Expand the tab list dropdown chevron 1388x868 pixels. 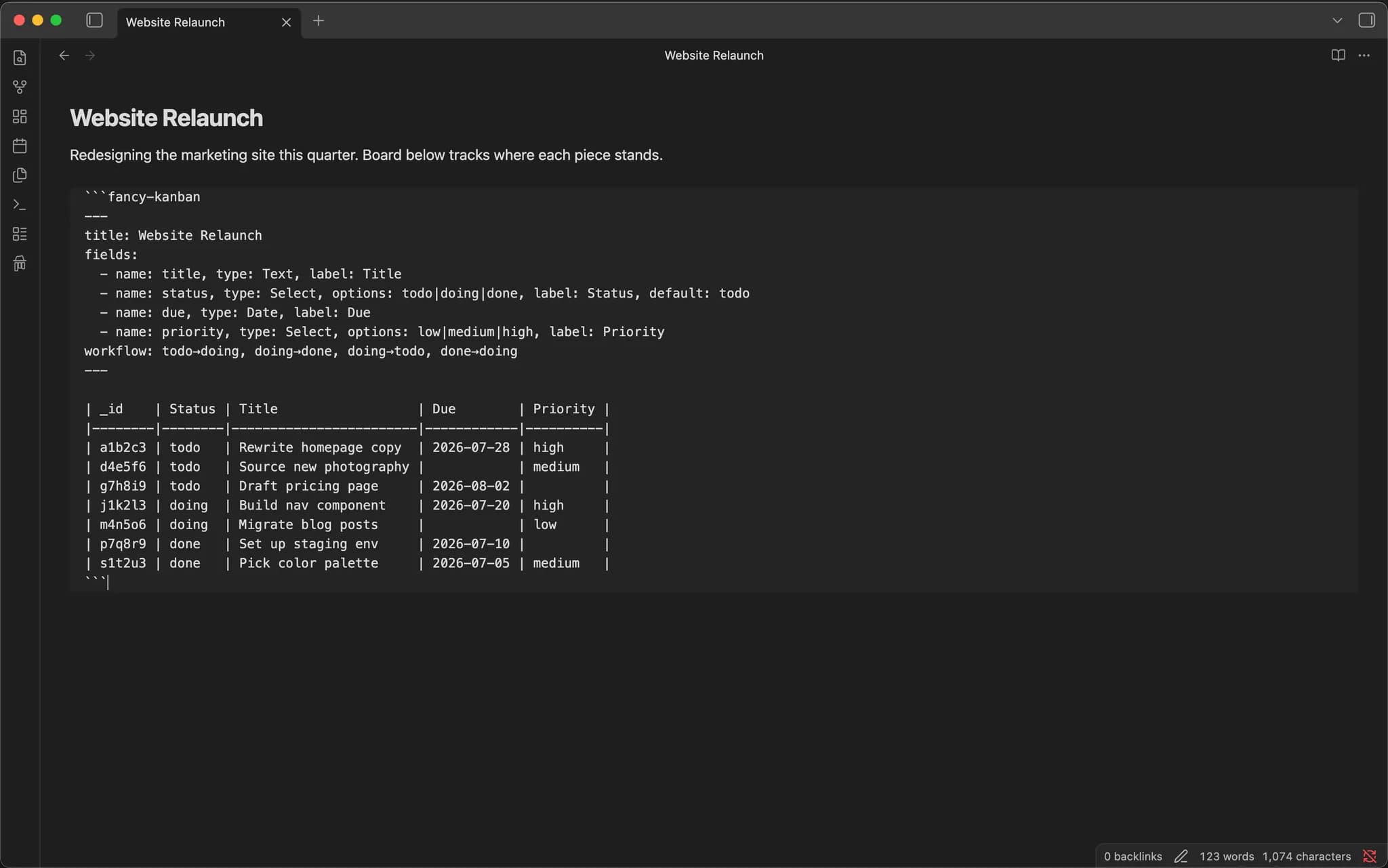tap(1337, 20)
